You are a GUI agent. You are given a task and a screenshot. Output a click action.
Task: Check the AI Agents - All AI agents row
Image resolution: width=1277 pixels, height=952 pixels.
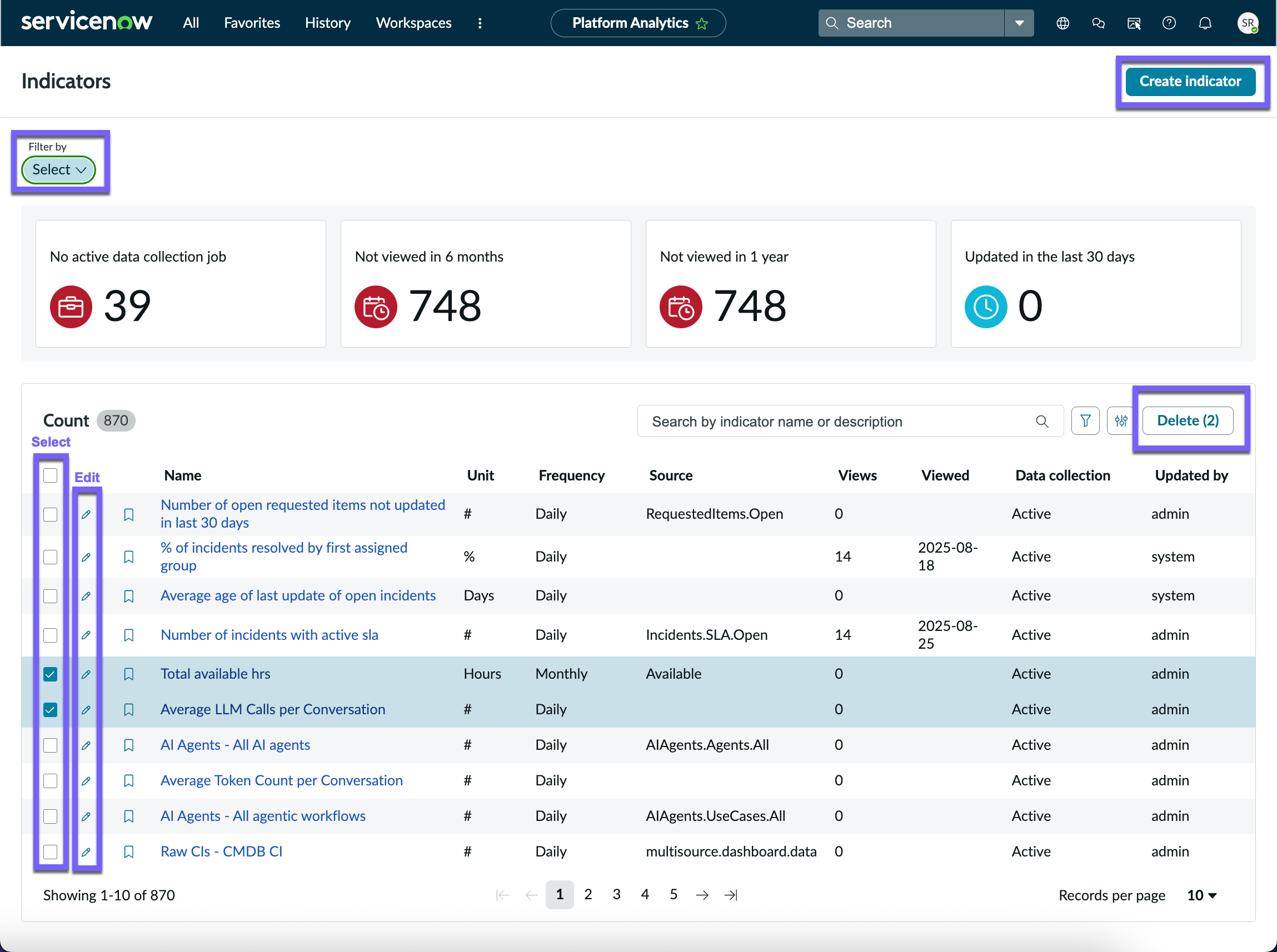[x=50, y=745]
